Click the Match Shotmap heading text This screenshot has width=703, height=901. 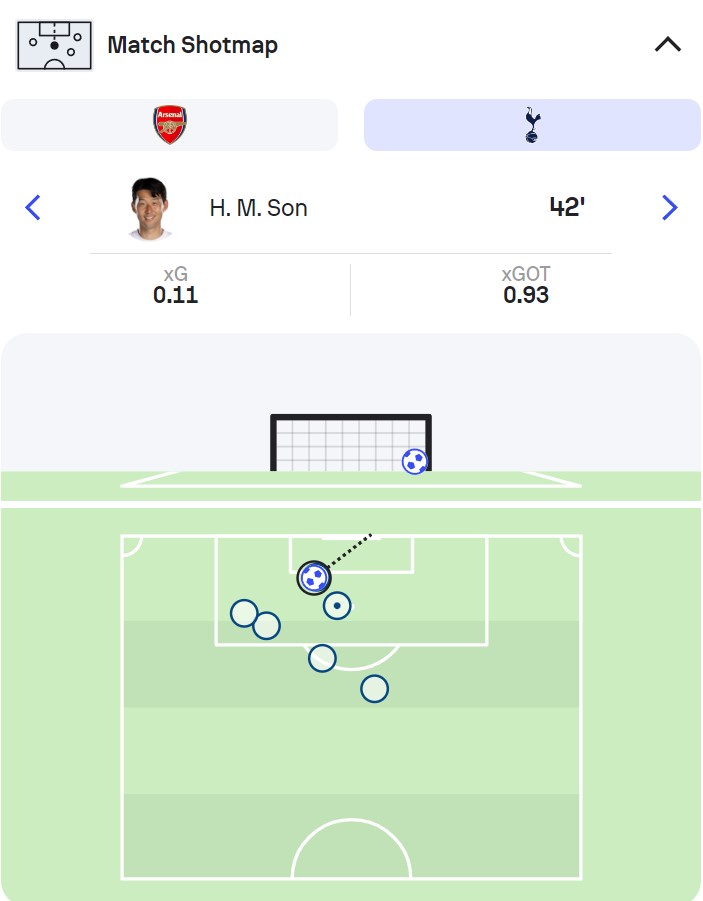pyautogui.click(x=192, y=45)
